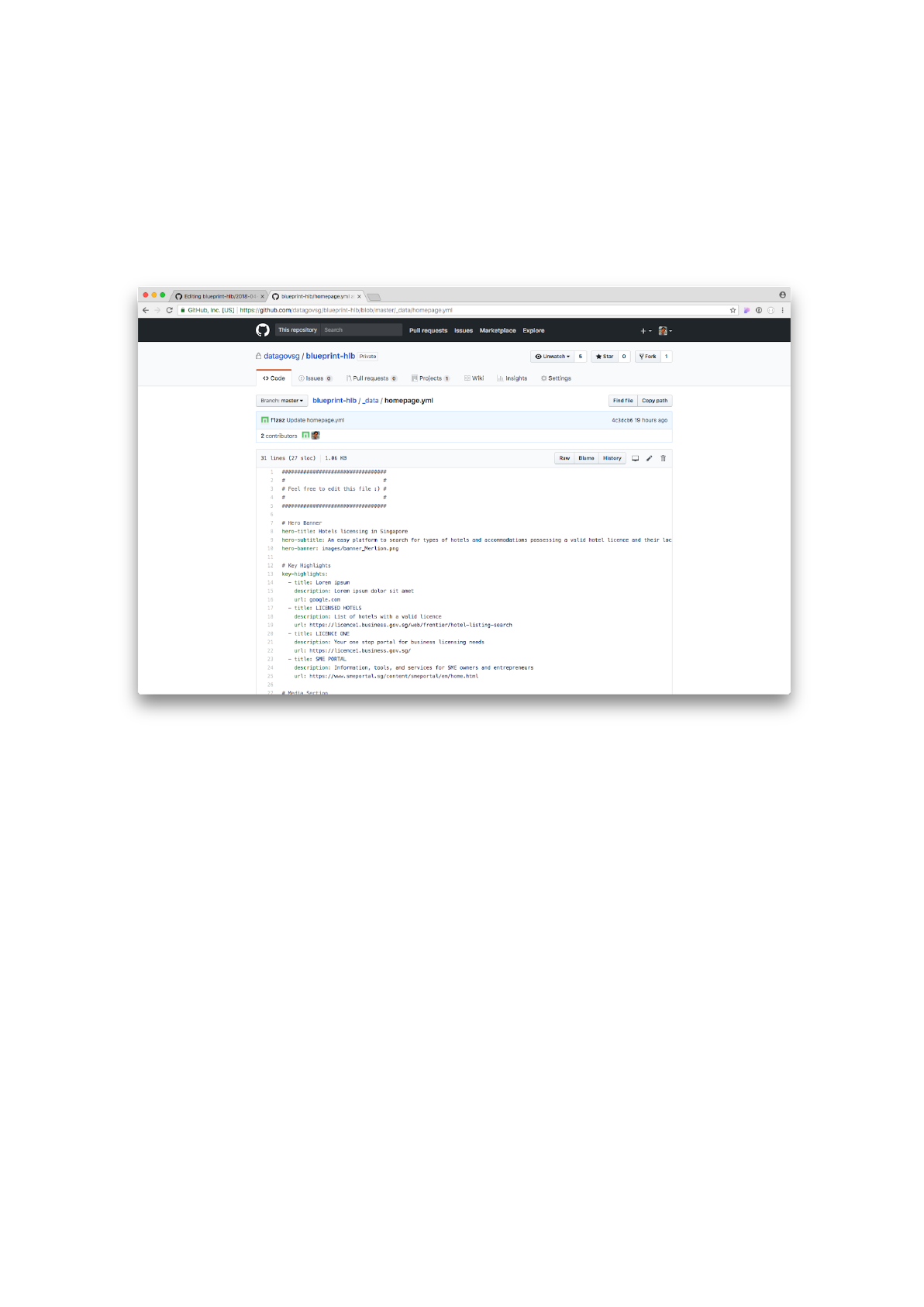Open Issues in the top header
Screen dimensions: 924x1307
click(464, 331)
